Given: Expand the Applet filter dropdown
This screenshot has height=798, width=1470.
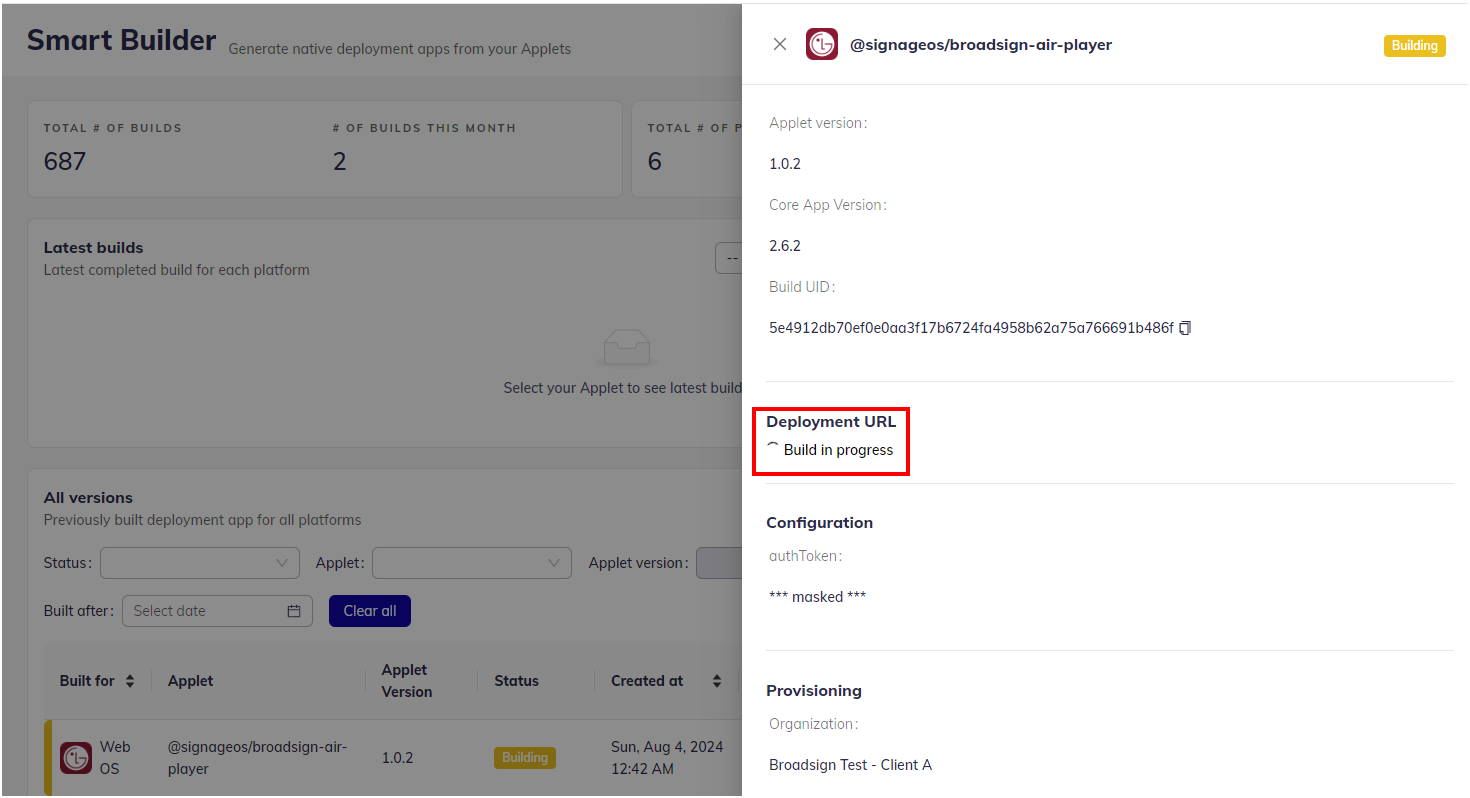Looking at the screenshot, I should [472, 563].
